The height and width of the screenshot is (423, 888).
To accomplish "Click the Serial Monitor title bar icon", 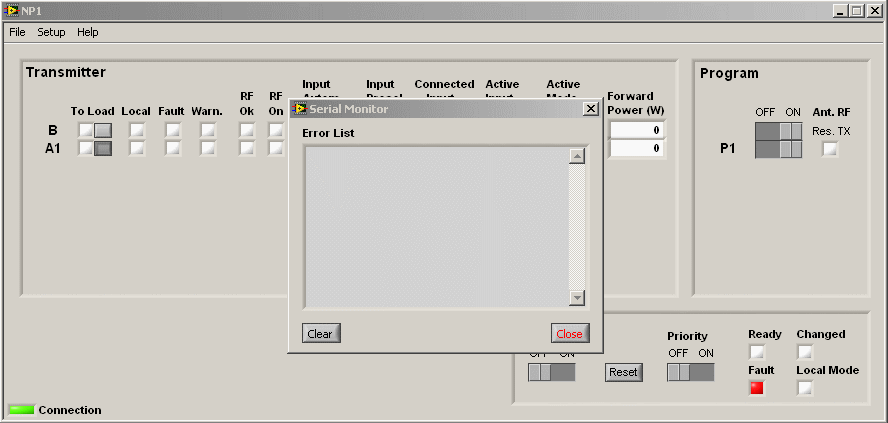I will (x=298, y=109).
